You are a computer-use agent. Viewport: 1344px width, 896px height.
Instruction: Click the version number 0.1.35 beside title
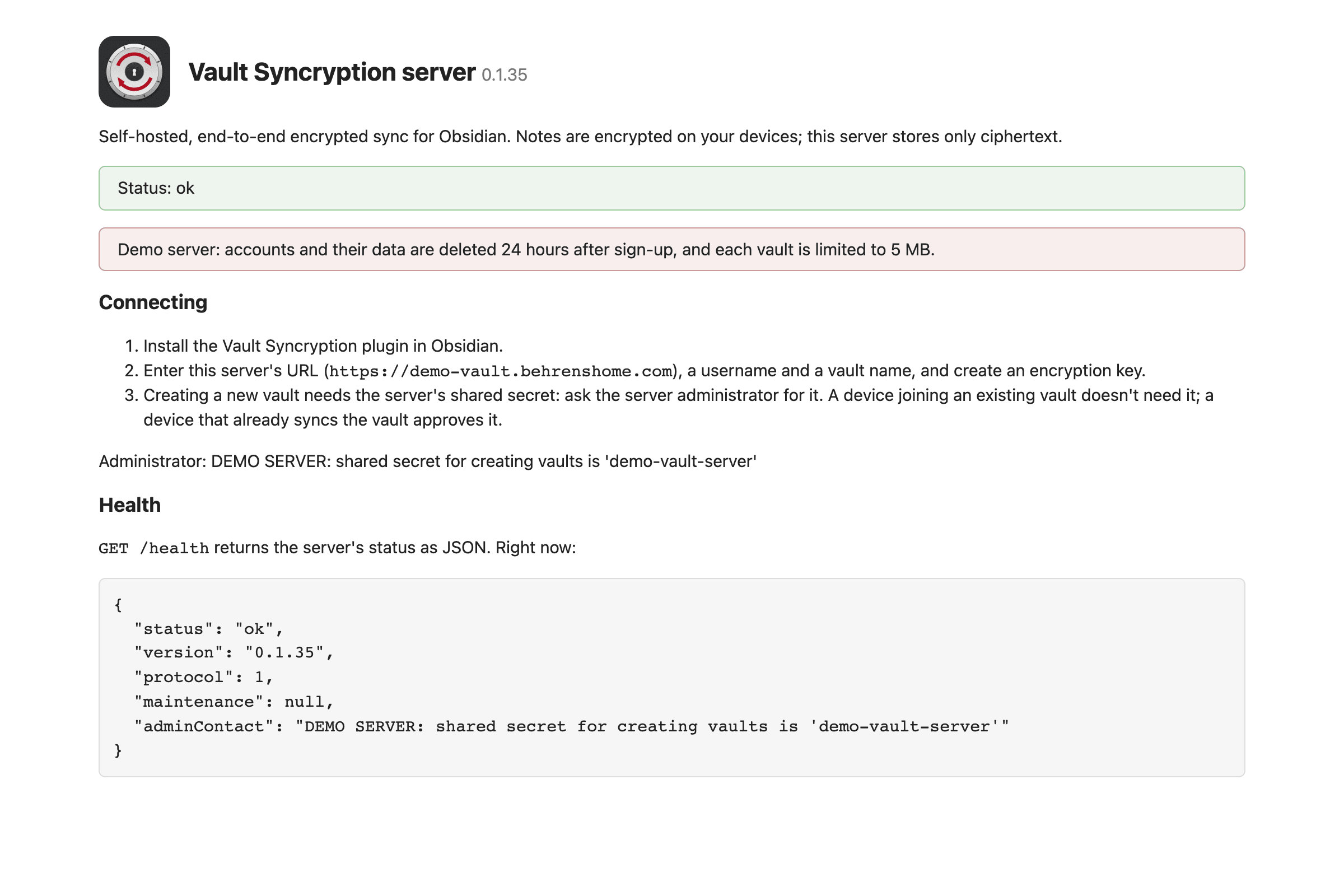[504, 75]
